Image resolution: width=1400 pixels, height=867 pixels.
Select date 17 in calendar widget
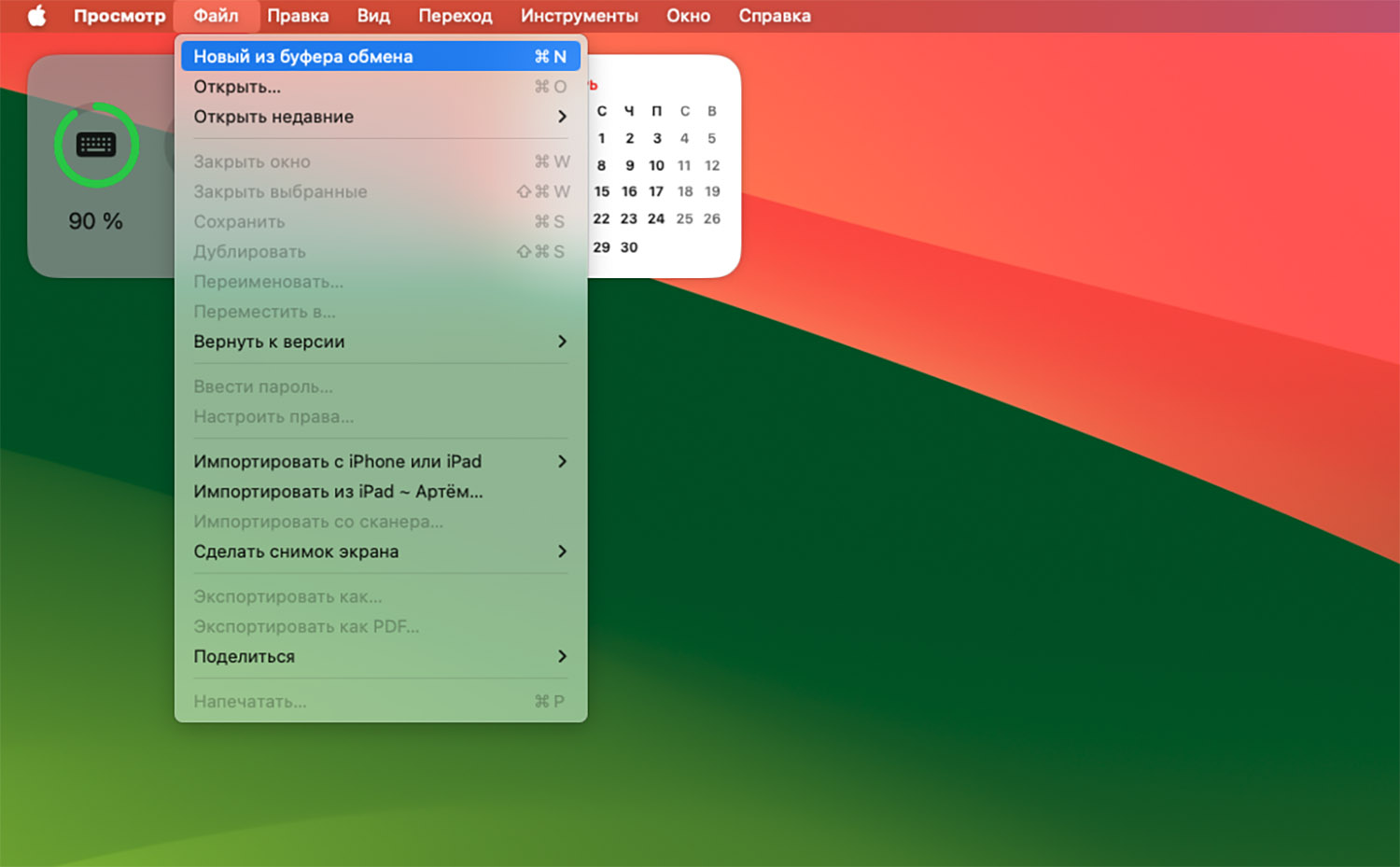pyautogui.click(x=656, y=191)
